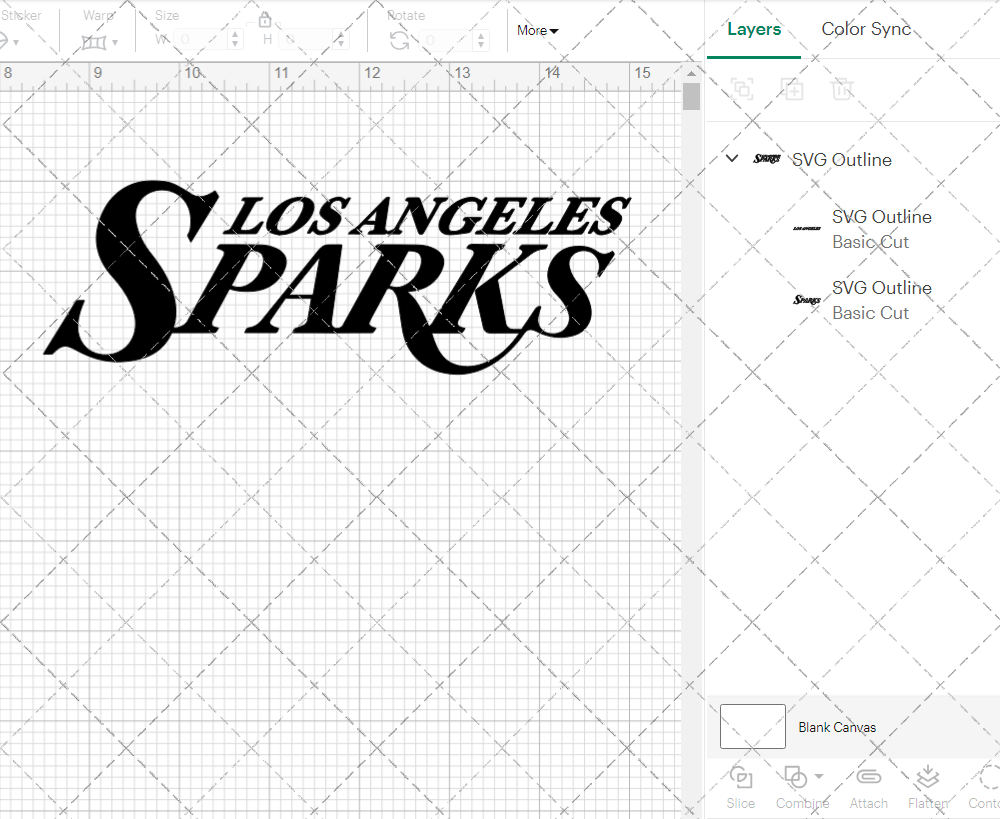1000x819 pixels.
Task: Switch to the Layers tab
Action: tap(754, 29)
